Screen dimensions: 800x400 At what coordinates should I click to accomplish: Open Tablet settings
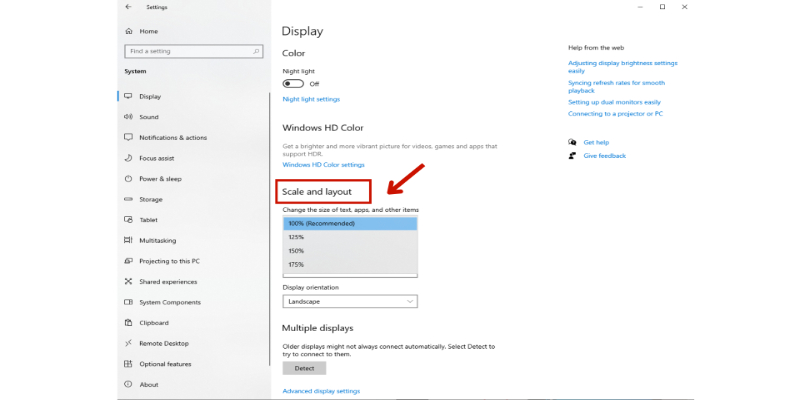click(x=148, y=220)
